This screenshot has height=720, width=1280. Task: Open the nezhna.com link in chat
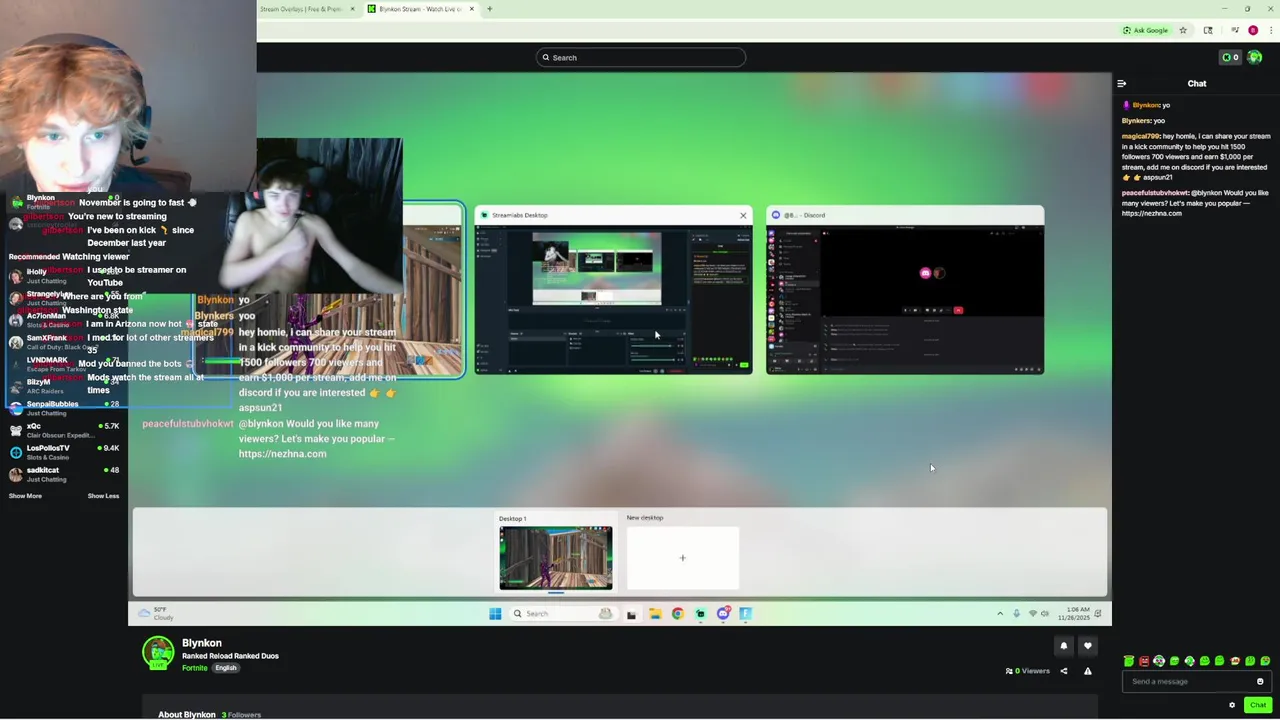click(x=1151, y=213)
